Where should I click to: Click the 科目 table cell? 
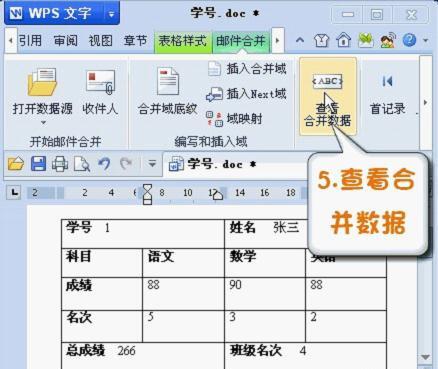(102, 262)
